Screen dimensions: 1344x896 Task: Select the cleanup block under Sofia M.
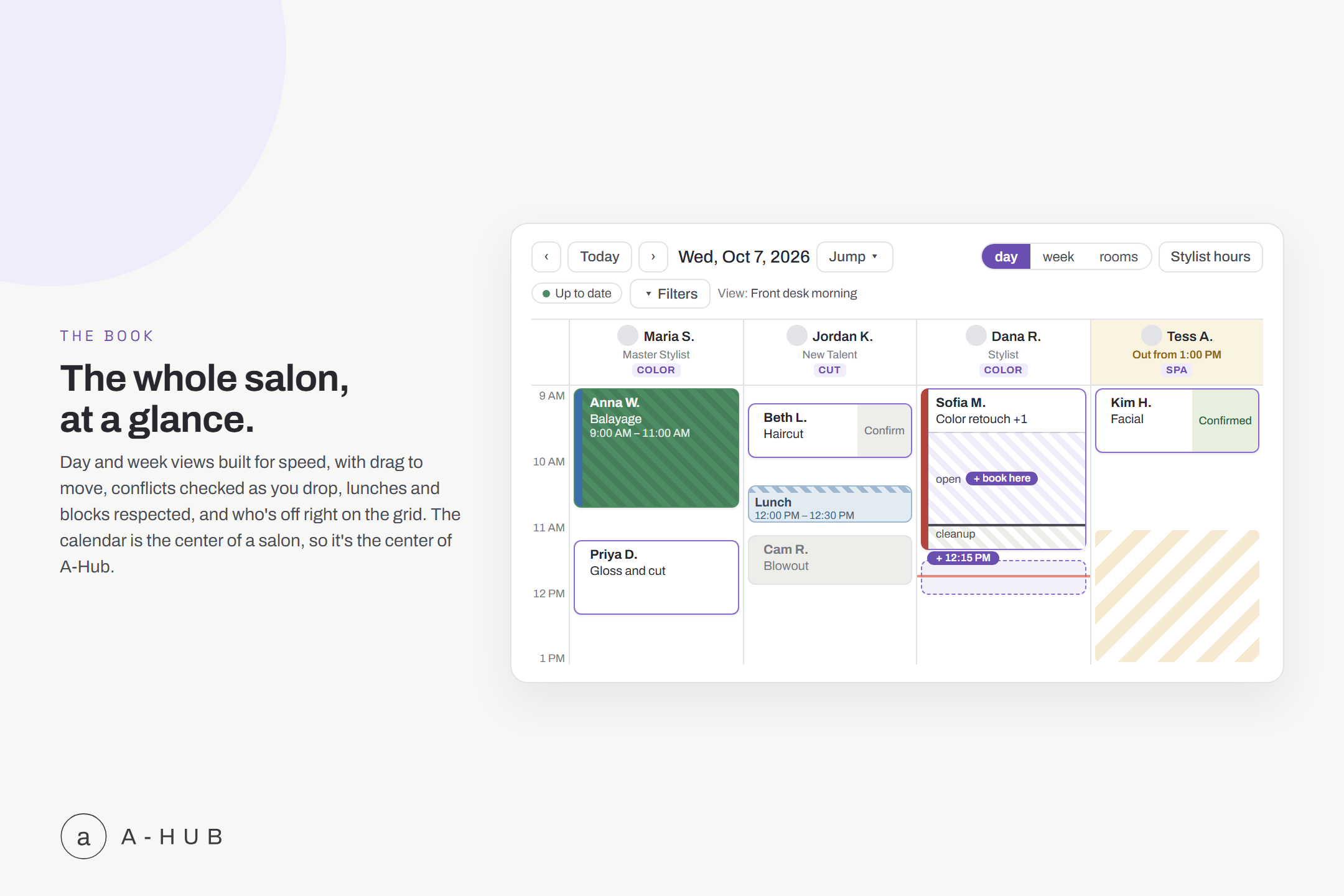[x=1007, y=537]
